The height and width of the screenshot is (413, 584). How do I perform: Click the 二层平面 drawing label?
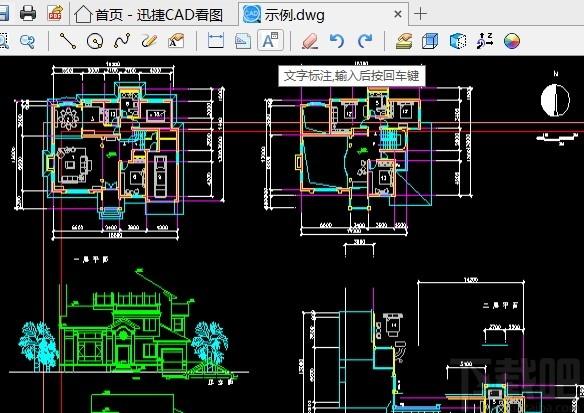point(501,306)
